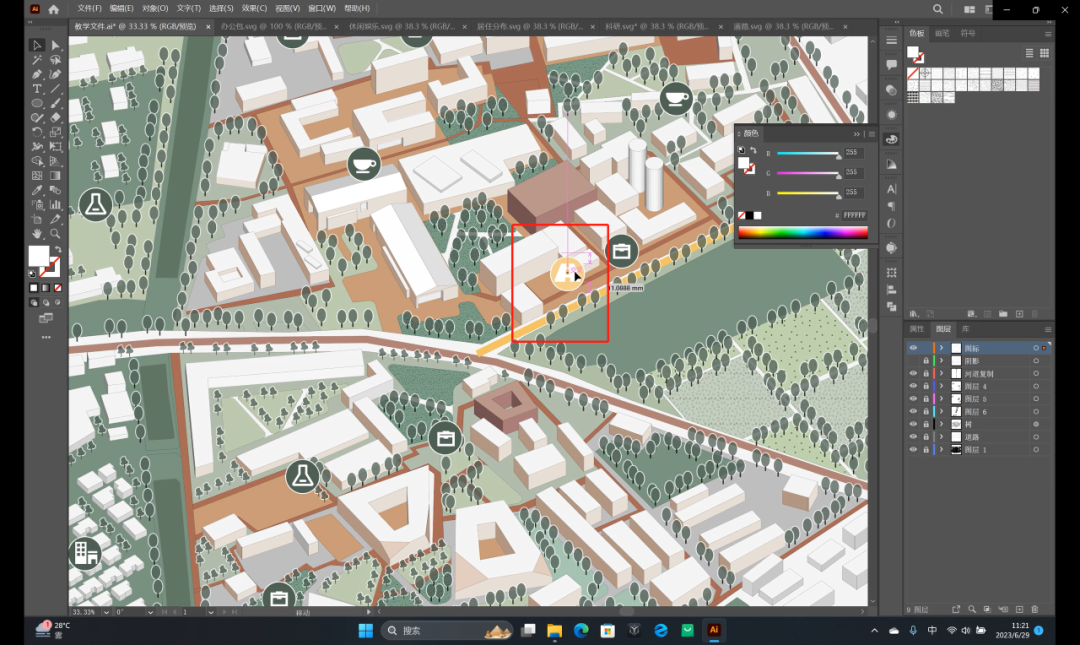The width and height of the screenshot is (1080, 645).
Task: Show swatches in list view
Action: point(1029,53)
